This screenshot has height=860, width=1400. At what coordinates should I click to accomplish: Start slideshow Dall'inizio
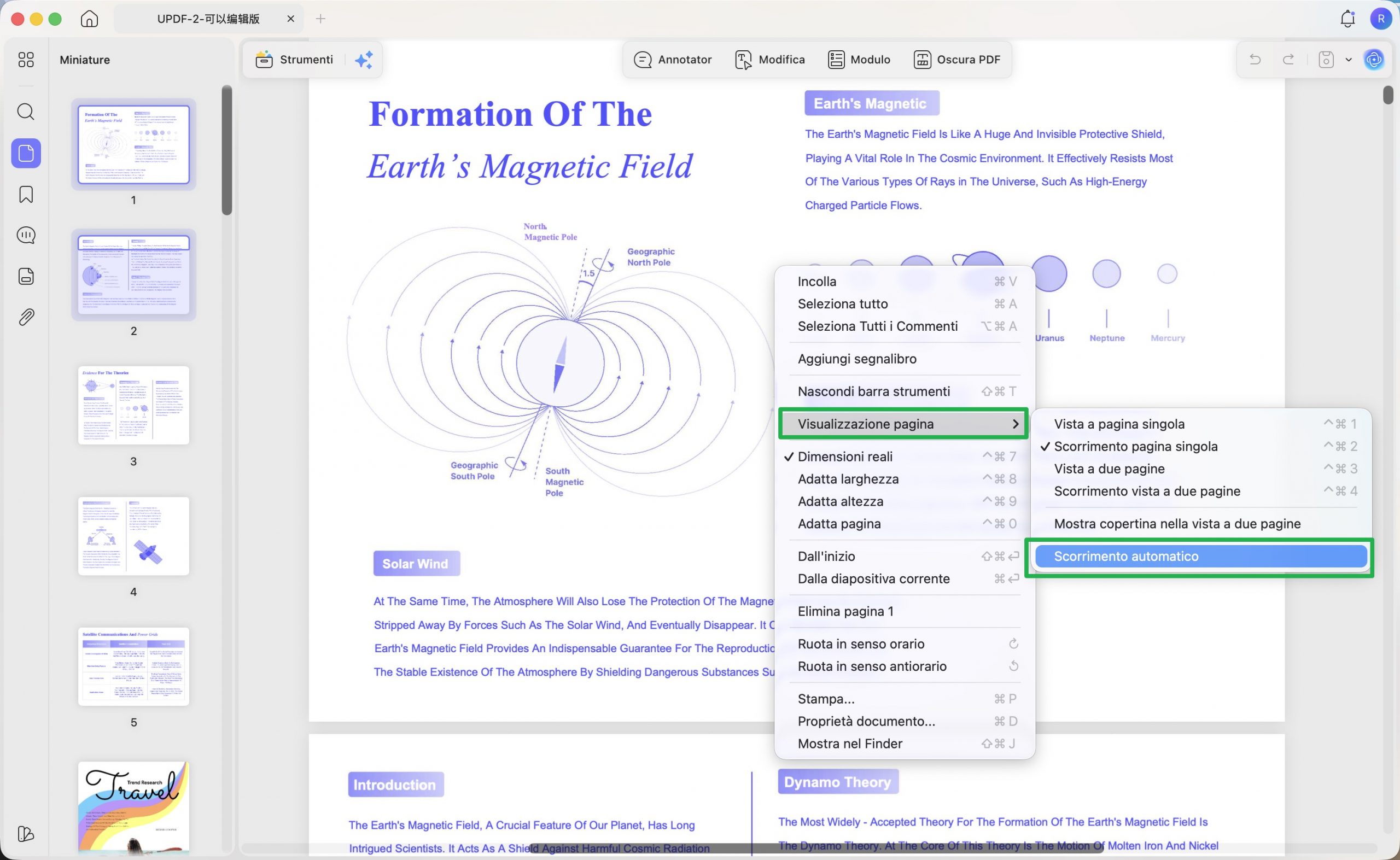(905, 556)
